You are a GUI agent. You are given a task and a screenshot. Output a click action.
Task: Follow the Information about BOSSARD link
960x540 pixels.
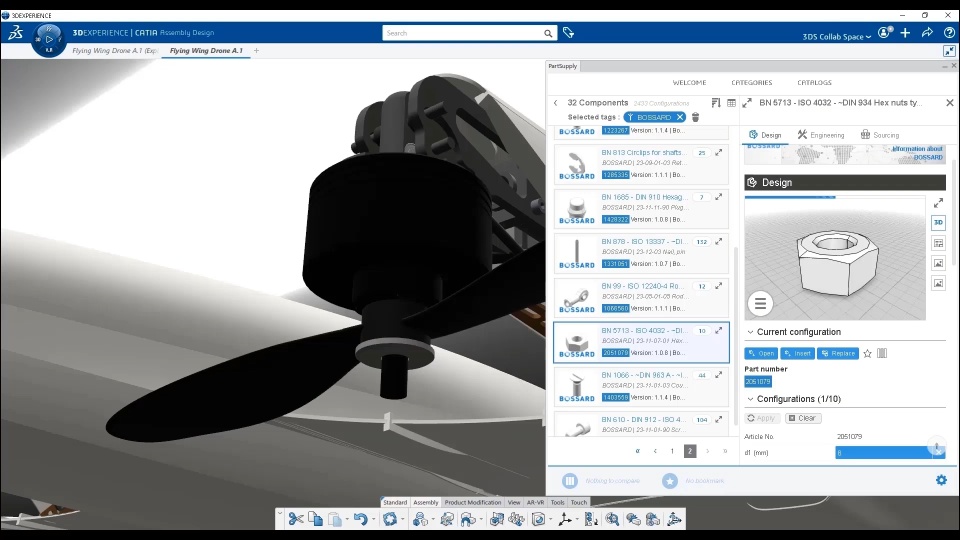pos(917,153)
